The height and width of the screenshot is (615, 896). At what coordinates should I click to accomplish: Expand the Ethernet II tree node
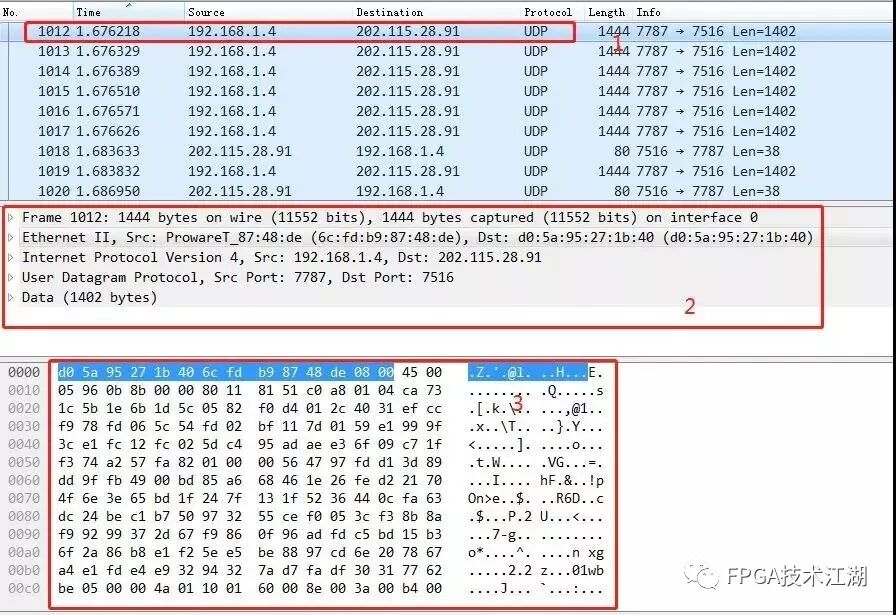(10, 238)
